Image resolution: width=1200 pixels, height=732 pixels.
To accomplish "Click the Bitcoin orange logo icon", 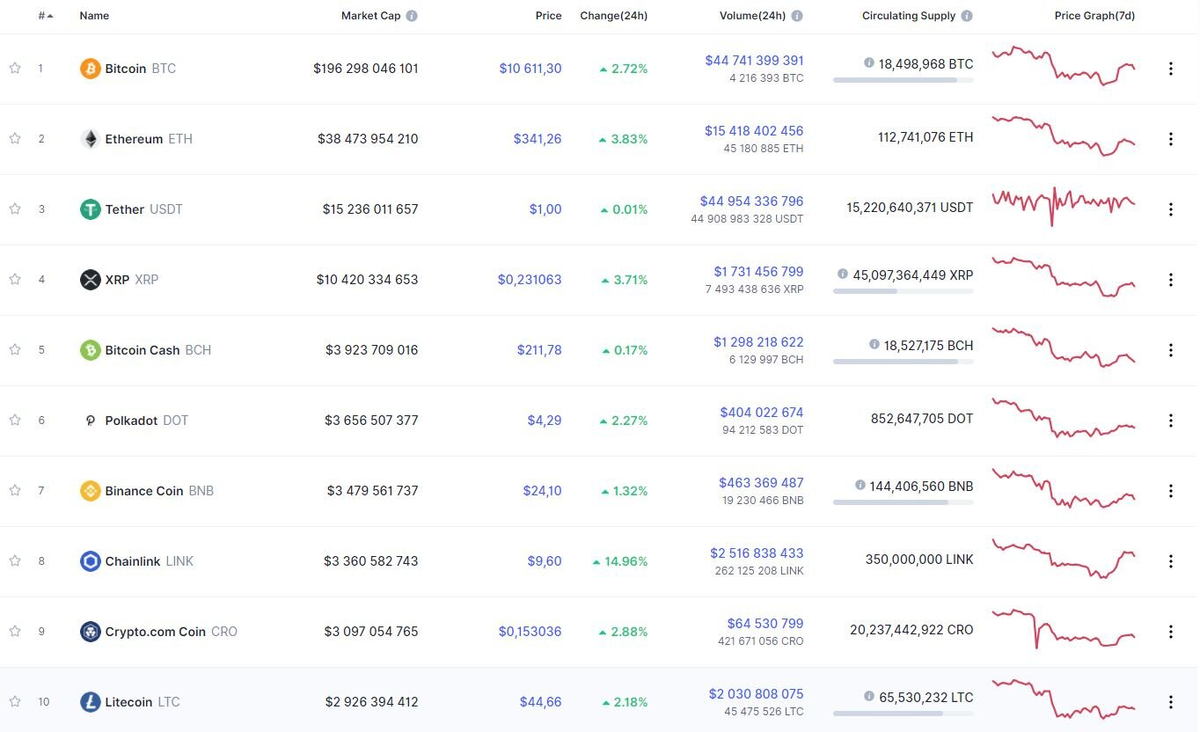I will (x=90, y=69).
